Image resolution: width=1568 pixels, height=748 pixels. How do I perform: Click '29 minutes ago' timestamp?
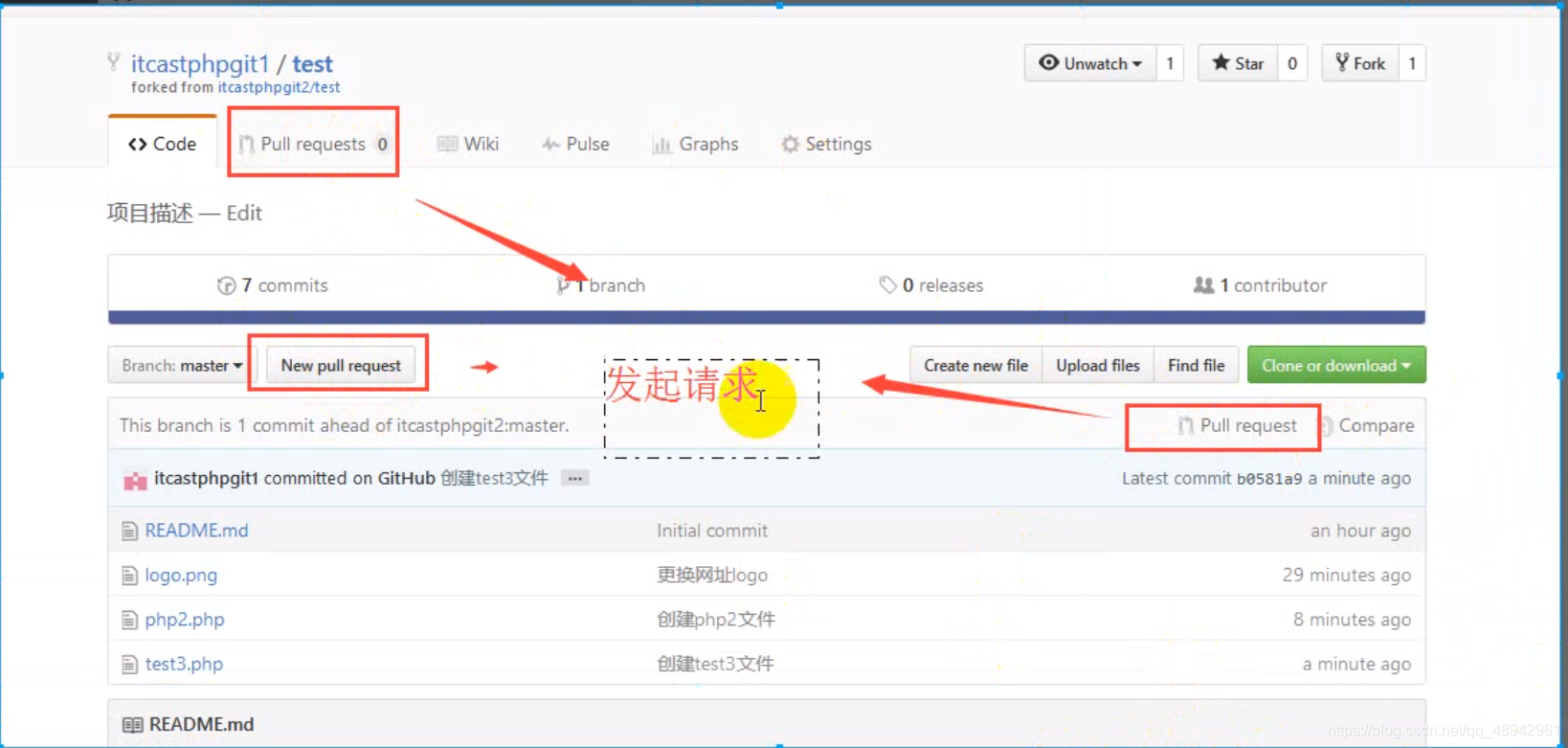click(1347, 576)
